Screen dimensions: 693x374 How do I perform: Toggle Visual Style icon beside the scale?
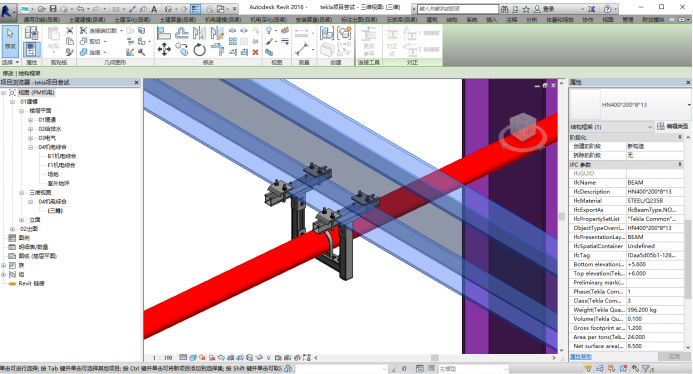click(x=193, y=357)
